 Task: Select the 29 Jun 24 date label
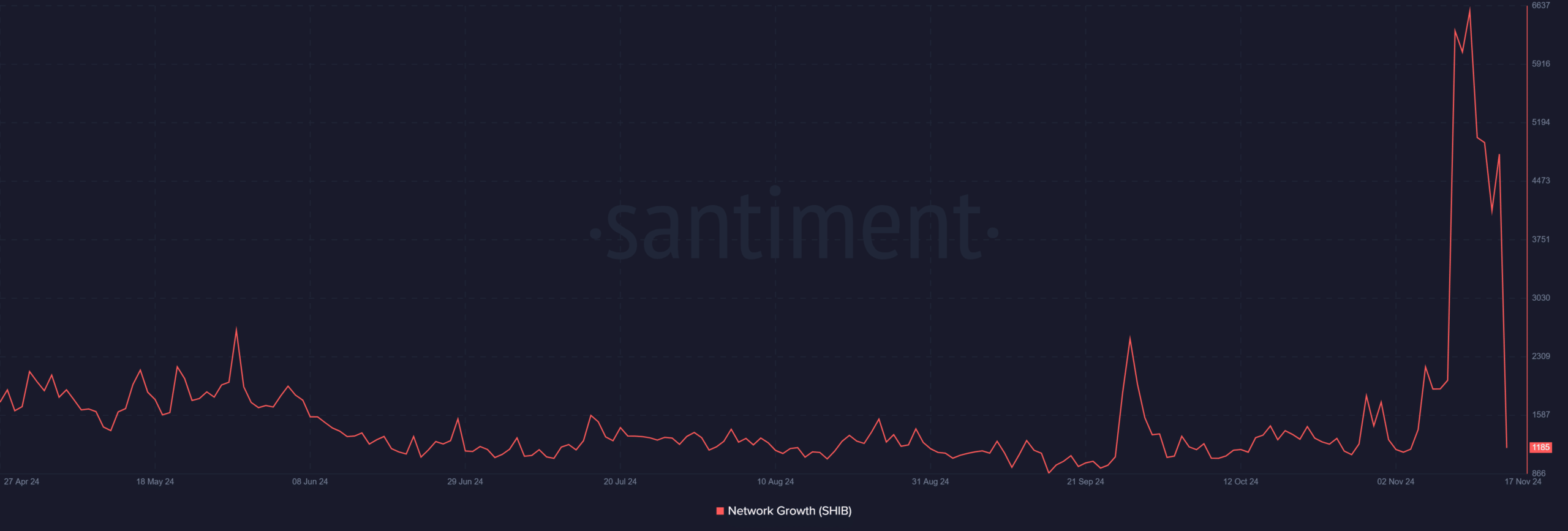[465, 481]
